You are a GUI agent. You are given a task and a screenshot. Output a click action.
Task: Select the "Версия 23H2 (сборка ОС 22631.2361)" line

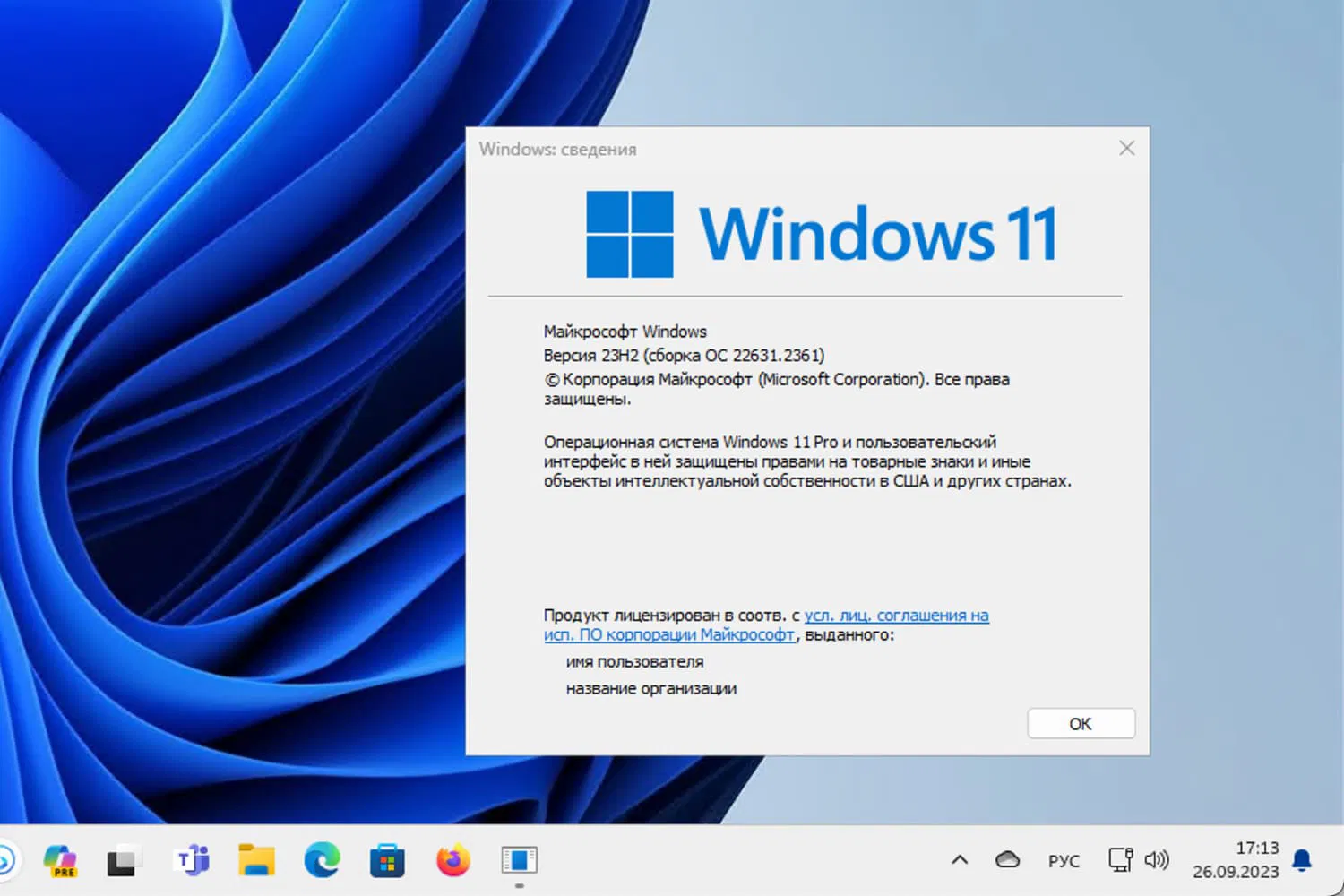[x=684, y=356]
